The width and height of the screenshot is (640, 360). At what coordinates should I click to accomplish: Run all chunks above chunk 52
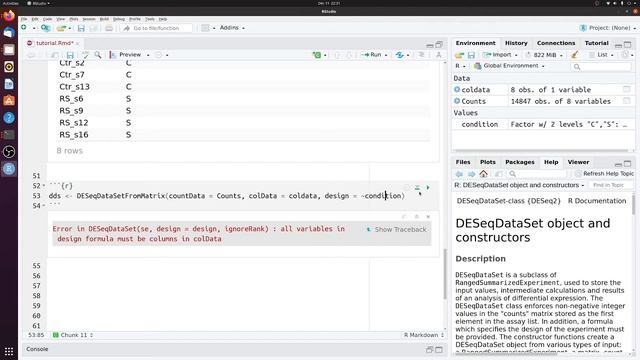click(417, 187)
